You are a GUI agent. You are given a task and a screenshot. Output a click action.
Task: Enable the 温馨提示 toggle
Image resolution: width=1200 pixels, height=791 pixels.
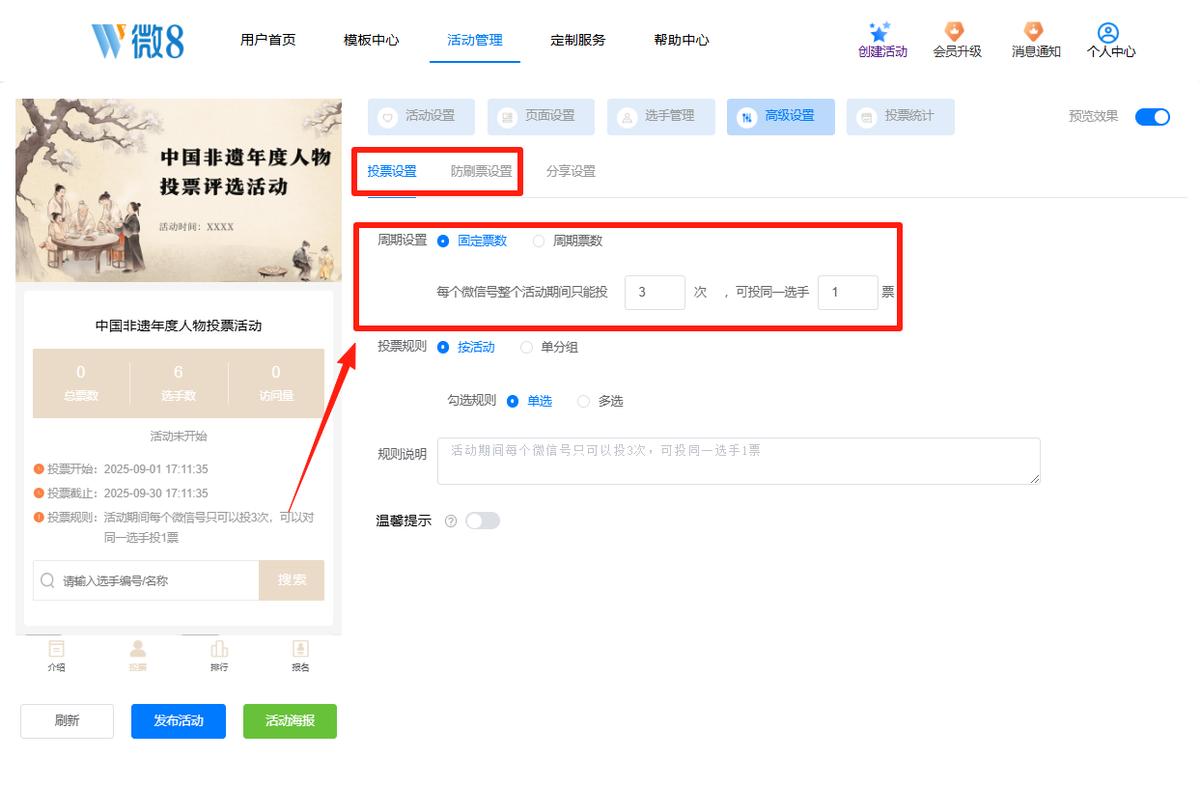coord(482,521)
